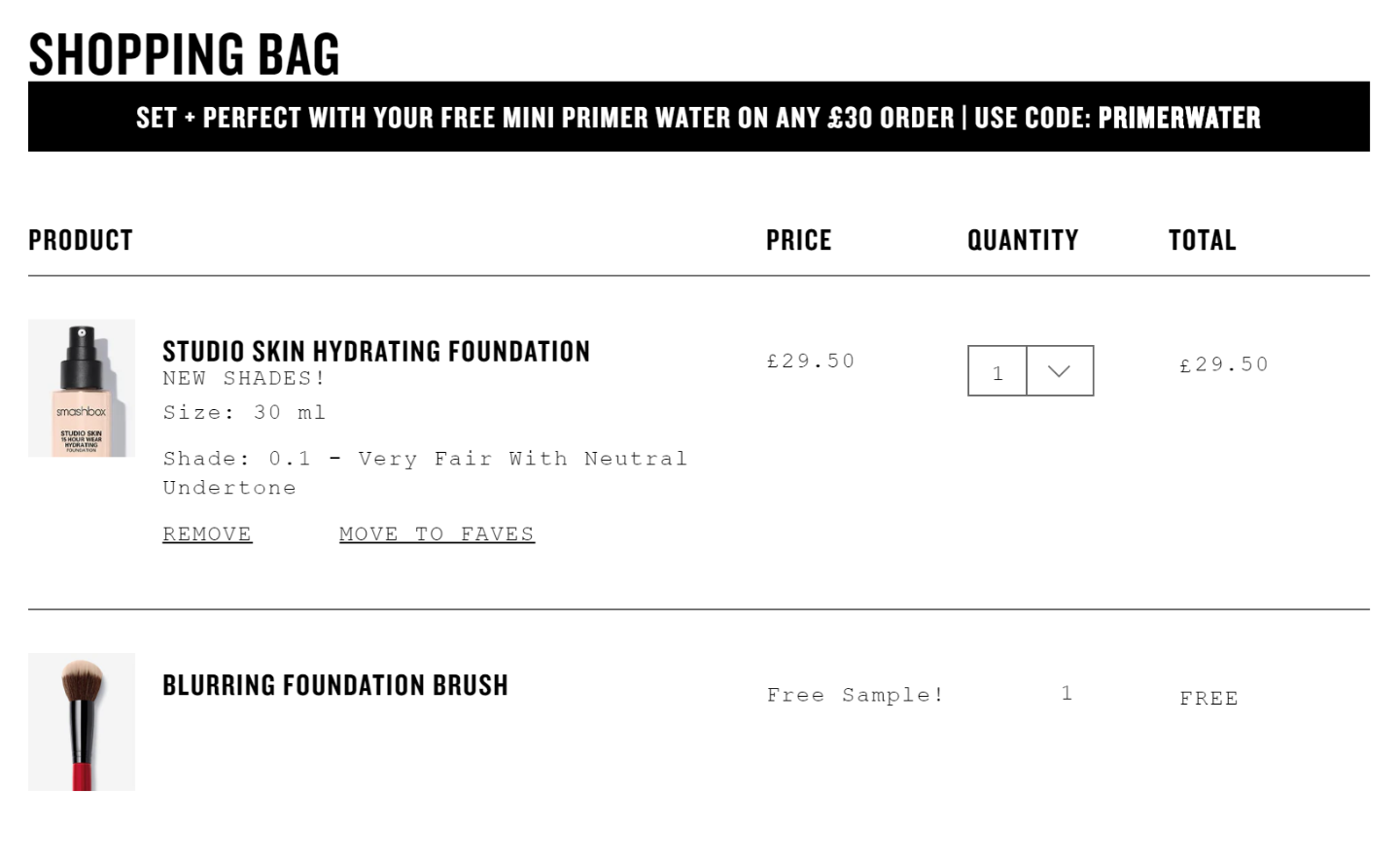Click the foundation bottle thumbnail image
The image size is (1400, 862).
click(82, 388)
